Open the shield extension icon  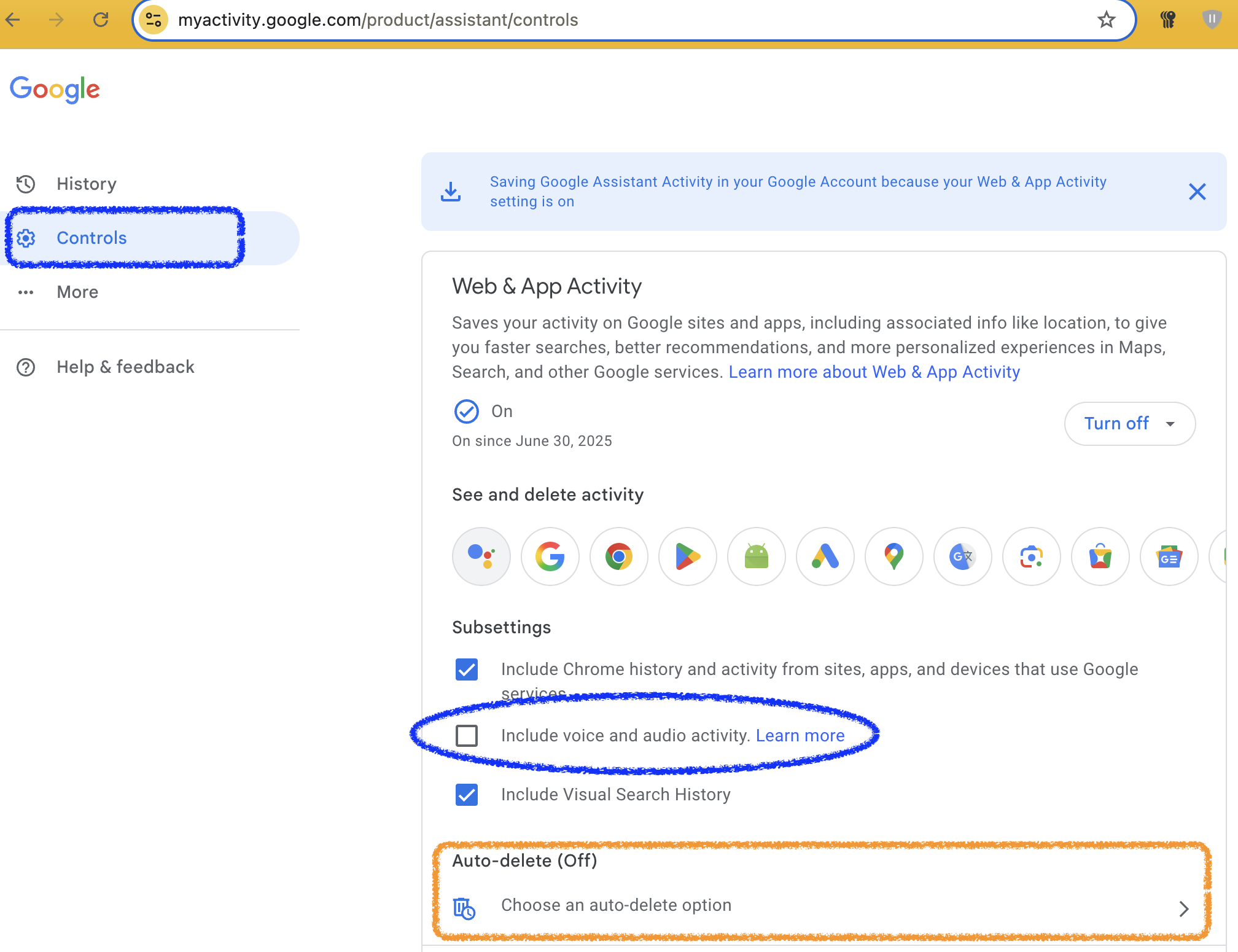[1212, 20]
